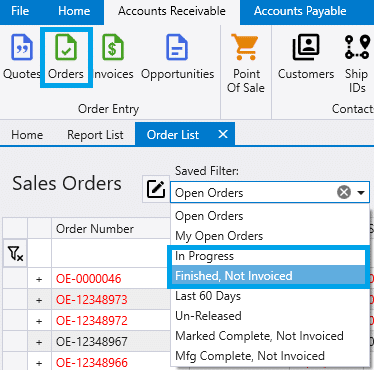Viewport: 374px width, 370px height.
Task: Choose Marked Complete, Not Invoiced option
Action: pyautogui.click(x=270, y=336)
